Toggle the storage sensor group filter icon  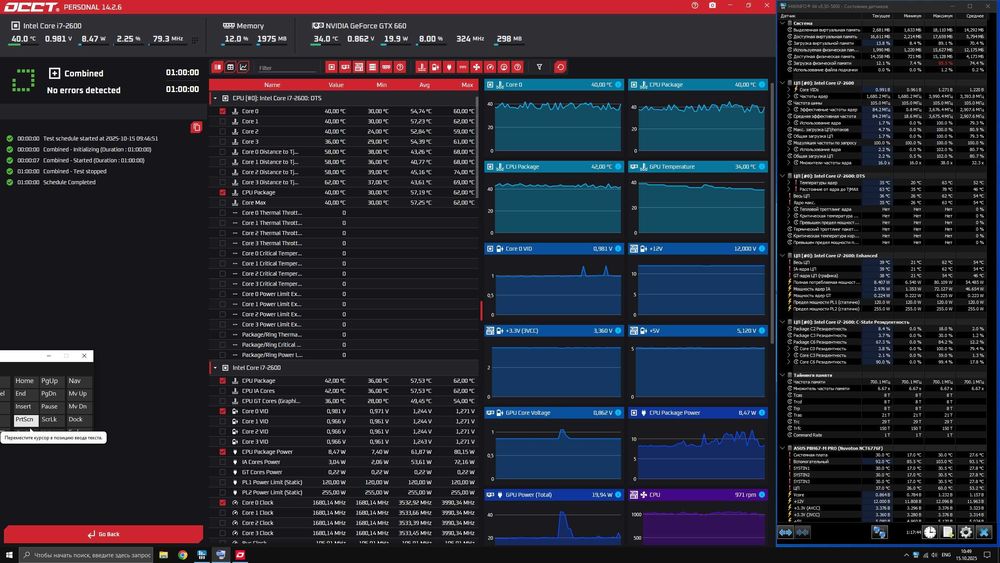[x=372, y=67]
